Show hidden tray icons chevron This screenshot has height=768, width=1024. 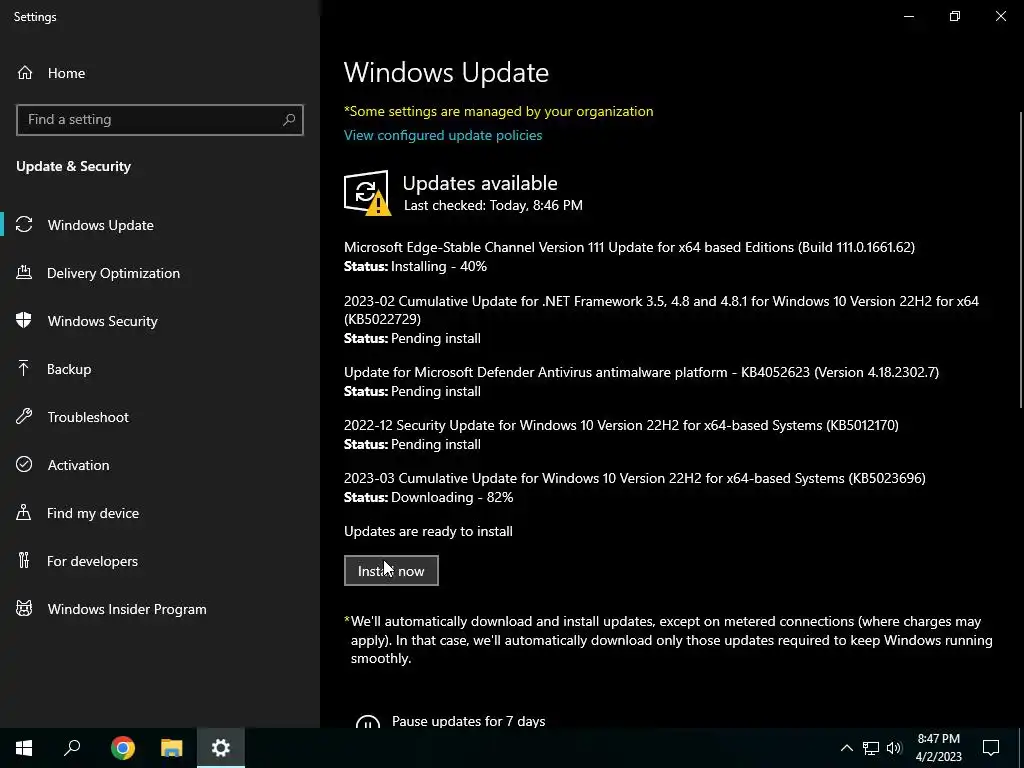(x=846, y=748)
